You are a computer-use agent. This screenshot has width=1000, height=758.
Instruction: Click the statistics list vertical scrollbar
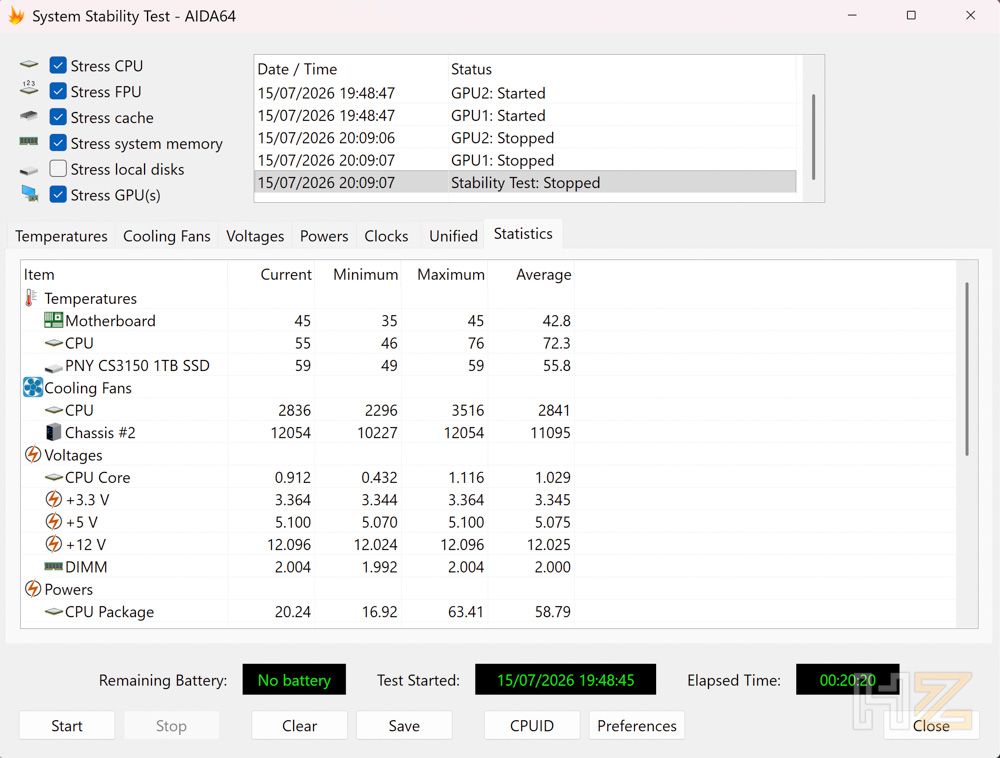tap(967, 369)
